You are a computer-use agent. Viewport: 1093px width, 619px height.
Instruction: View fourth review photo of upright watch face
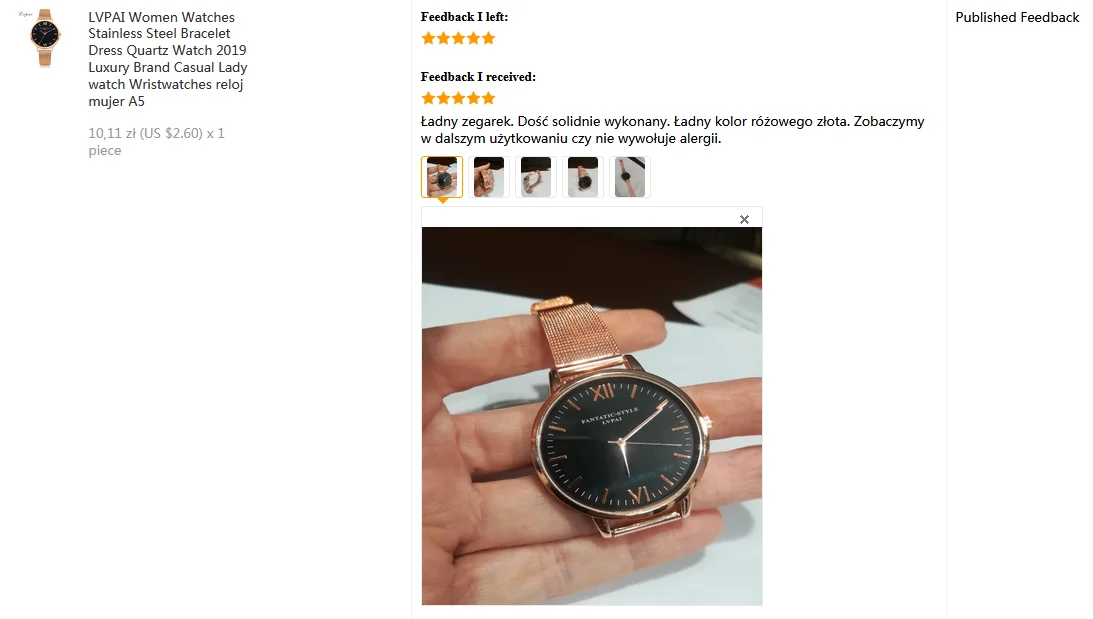click(x=583, y=177)
